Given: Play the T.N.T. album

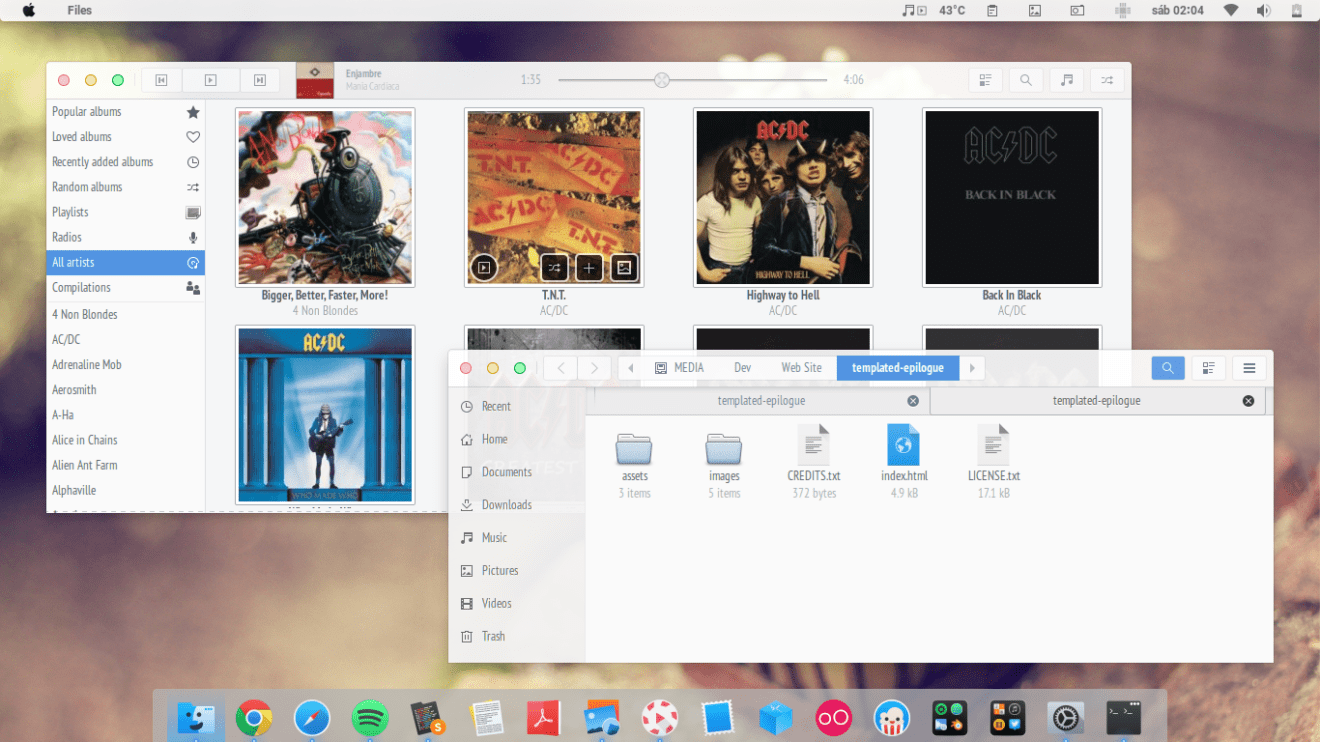Looking at the screenshot, I should (x=483, y=267).
